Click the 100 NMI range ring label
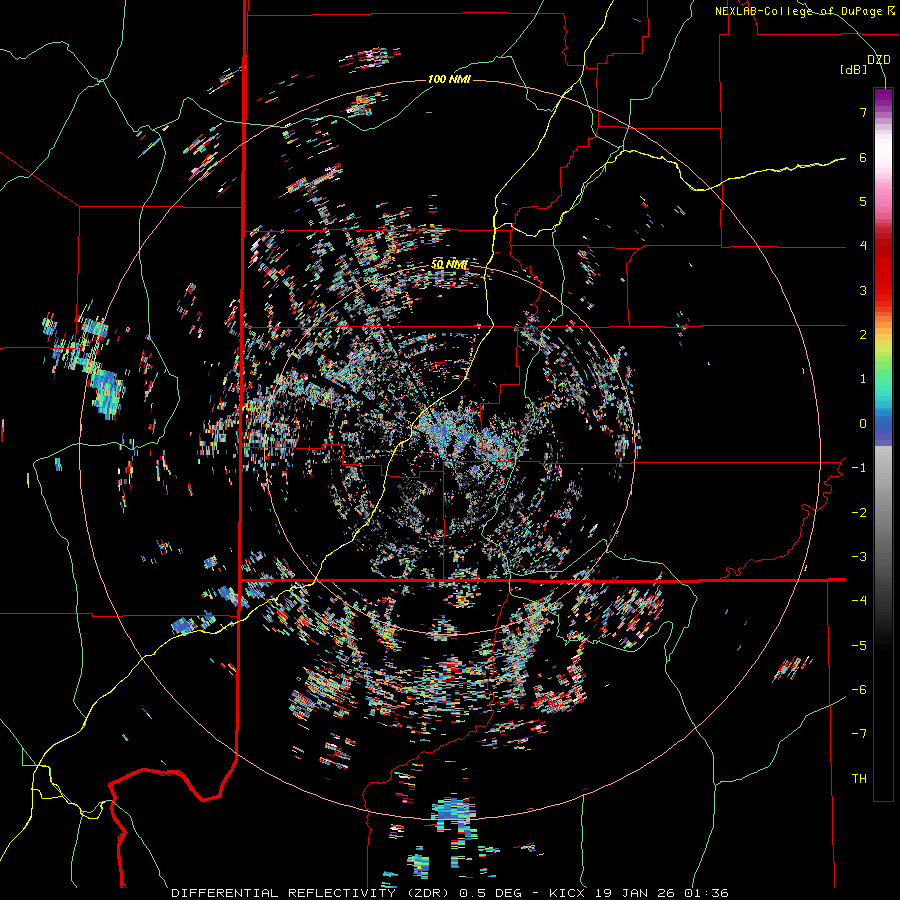Screen dimensions: 900x900 tap(449, 79)
